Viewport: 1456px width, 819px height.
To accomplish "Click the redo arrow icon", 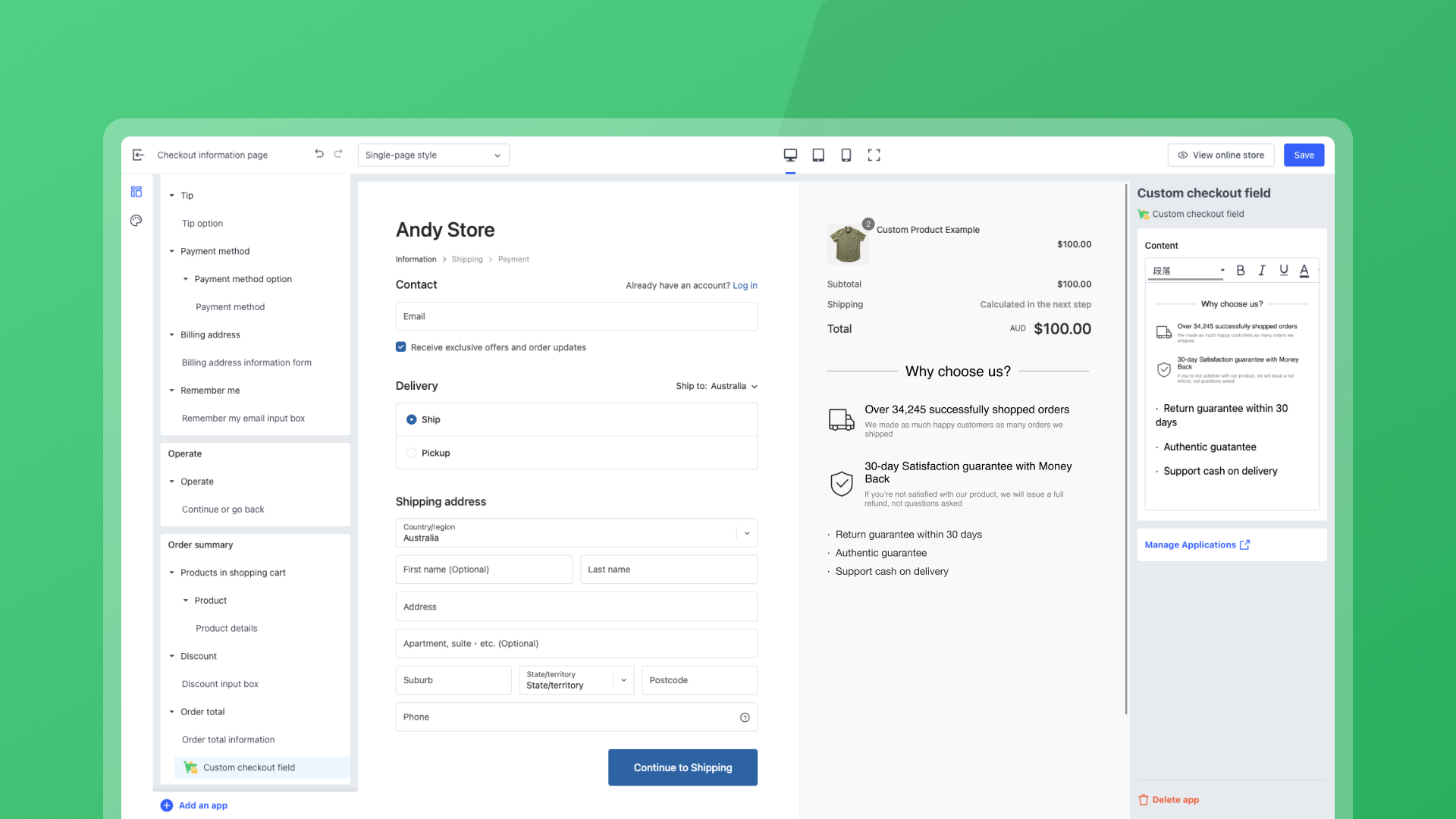I will (338, 154).
